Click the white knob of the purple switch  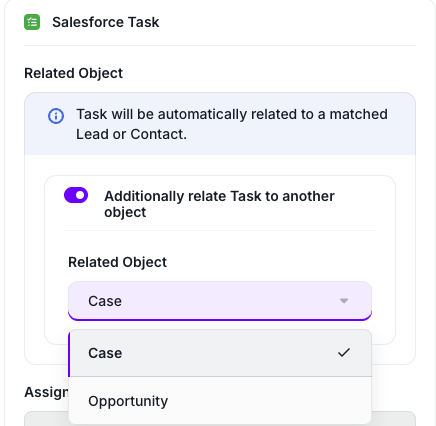tap(80, 195)
